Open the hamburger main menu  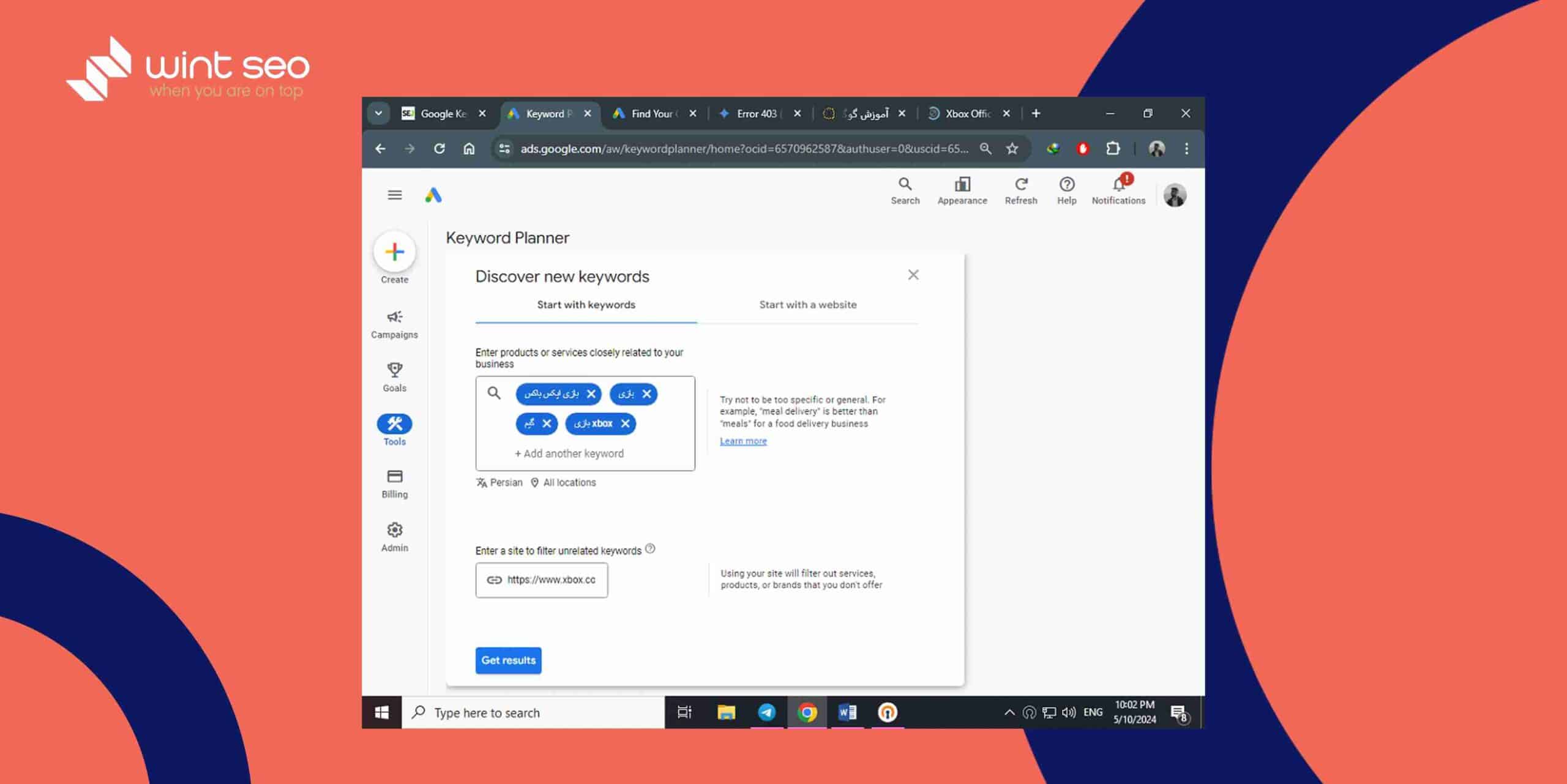pyautogui.click(x=395, y=195)
